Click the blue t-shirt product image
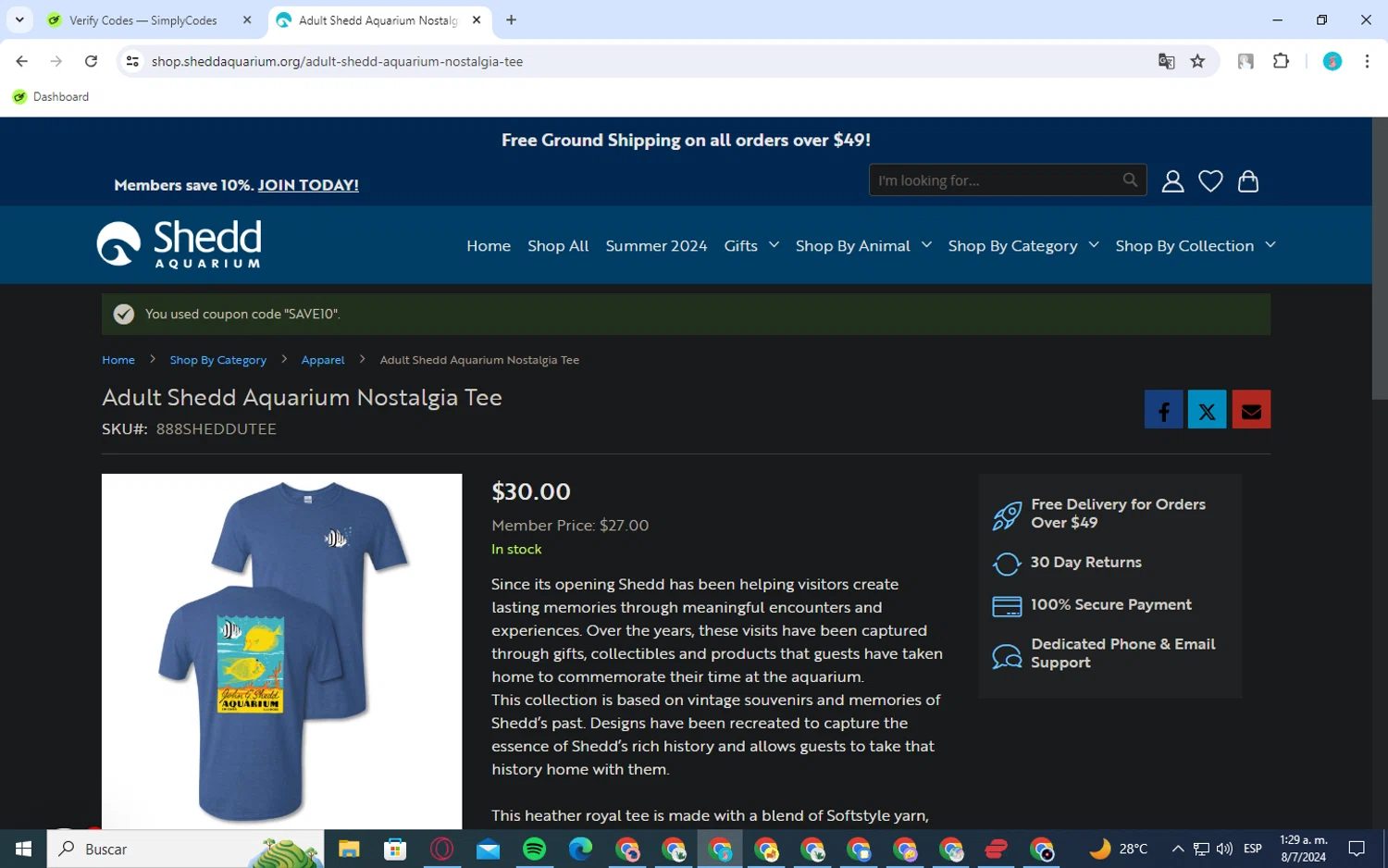Image resolution: width=1388 pixels, height=868 pixels. (281, 651)
